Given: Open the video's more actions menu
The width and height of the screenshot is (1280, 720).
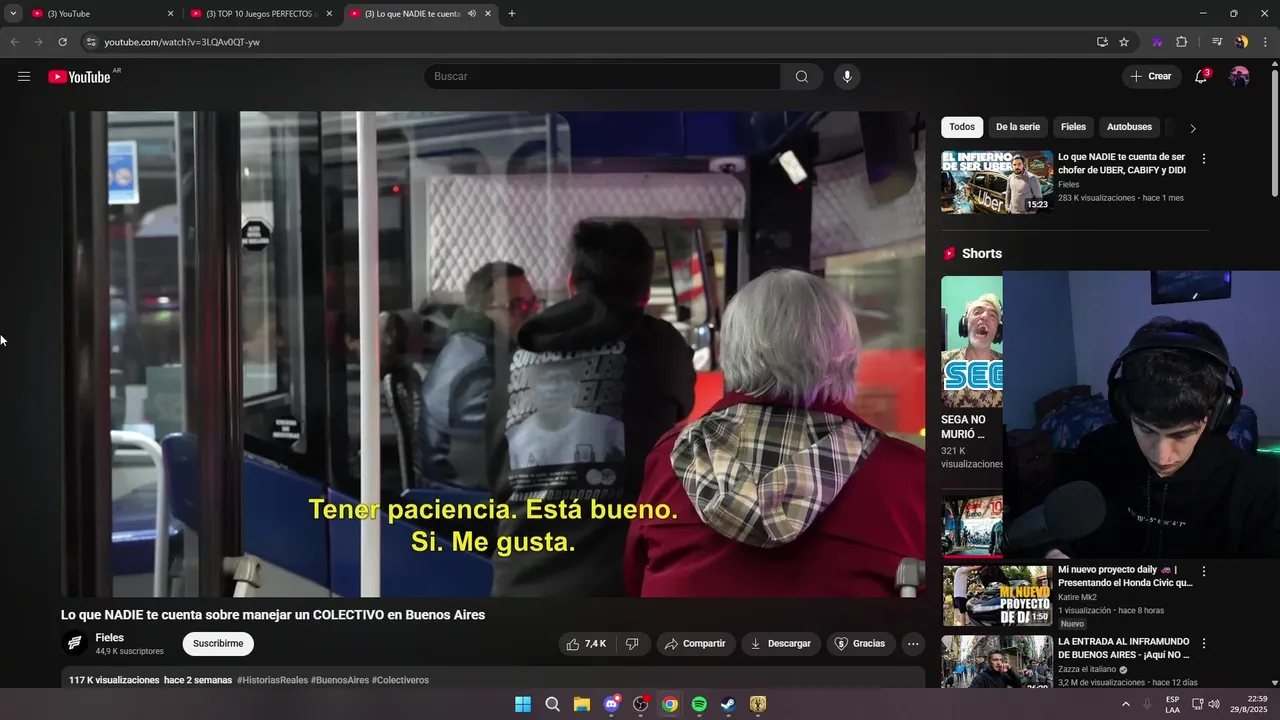Looking at the screenshot, I should 913,644.
